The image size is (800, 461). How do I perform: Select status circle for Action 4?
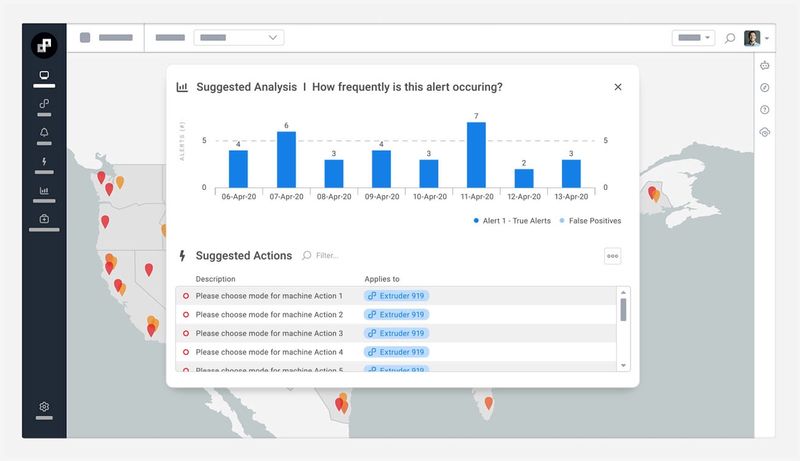(186, 352)
